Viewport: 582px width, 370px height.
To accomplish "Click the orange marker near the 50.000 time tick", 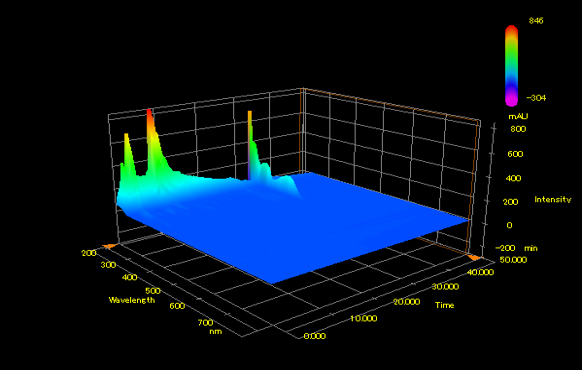I will tap(474, 257).
